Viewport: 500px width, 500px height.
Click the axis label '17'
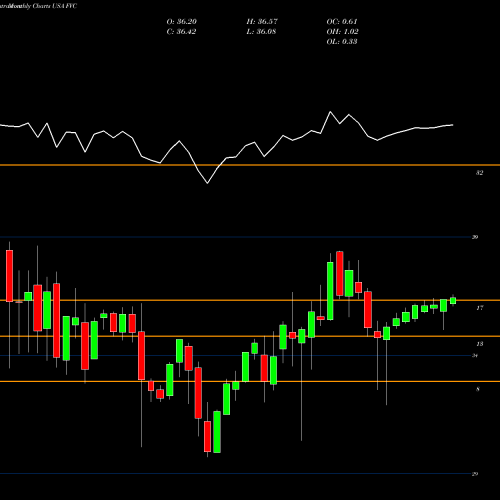(x=479, y=308)
